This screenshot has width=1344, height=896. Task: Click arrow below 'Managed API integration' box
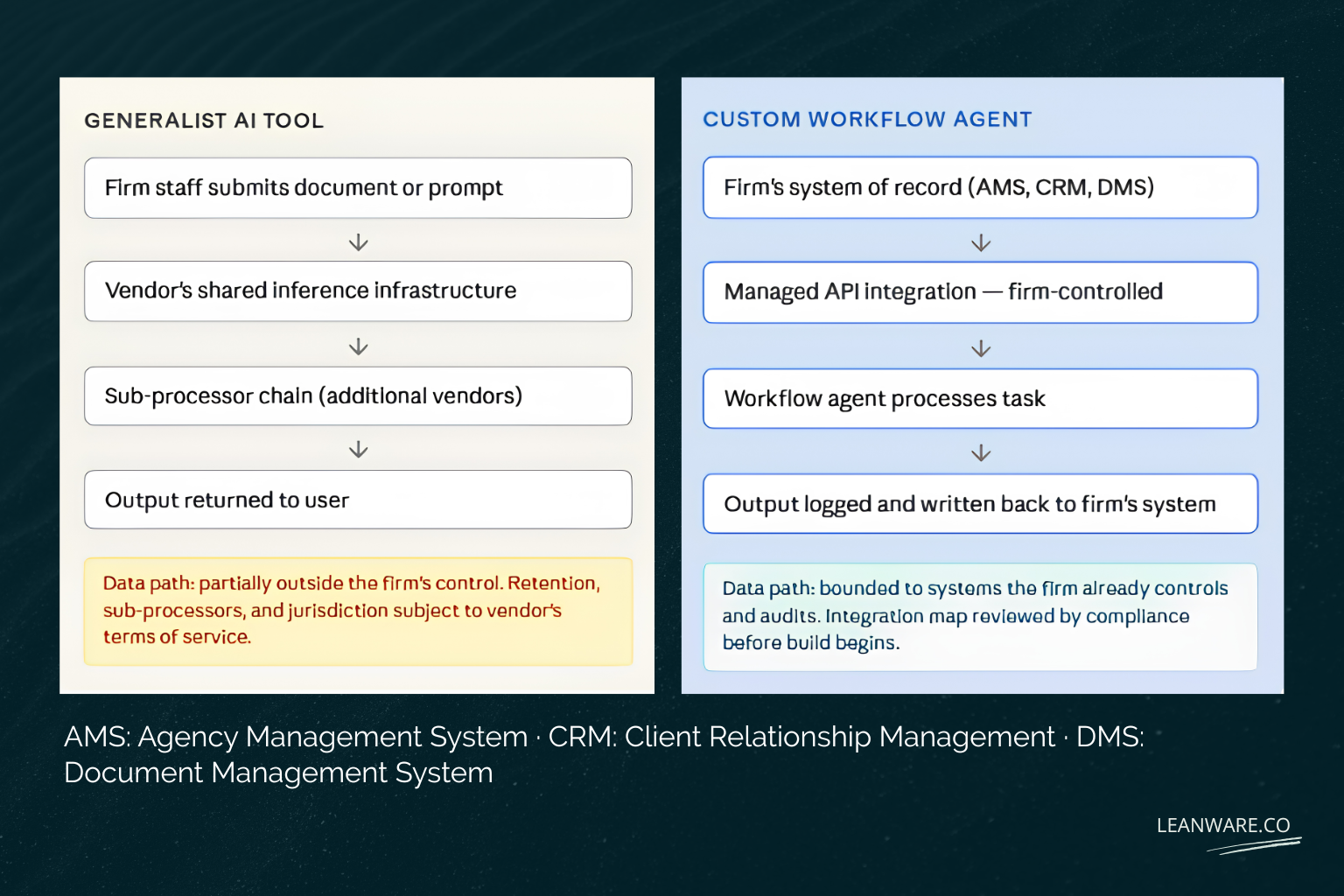(981, 348)
